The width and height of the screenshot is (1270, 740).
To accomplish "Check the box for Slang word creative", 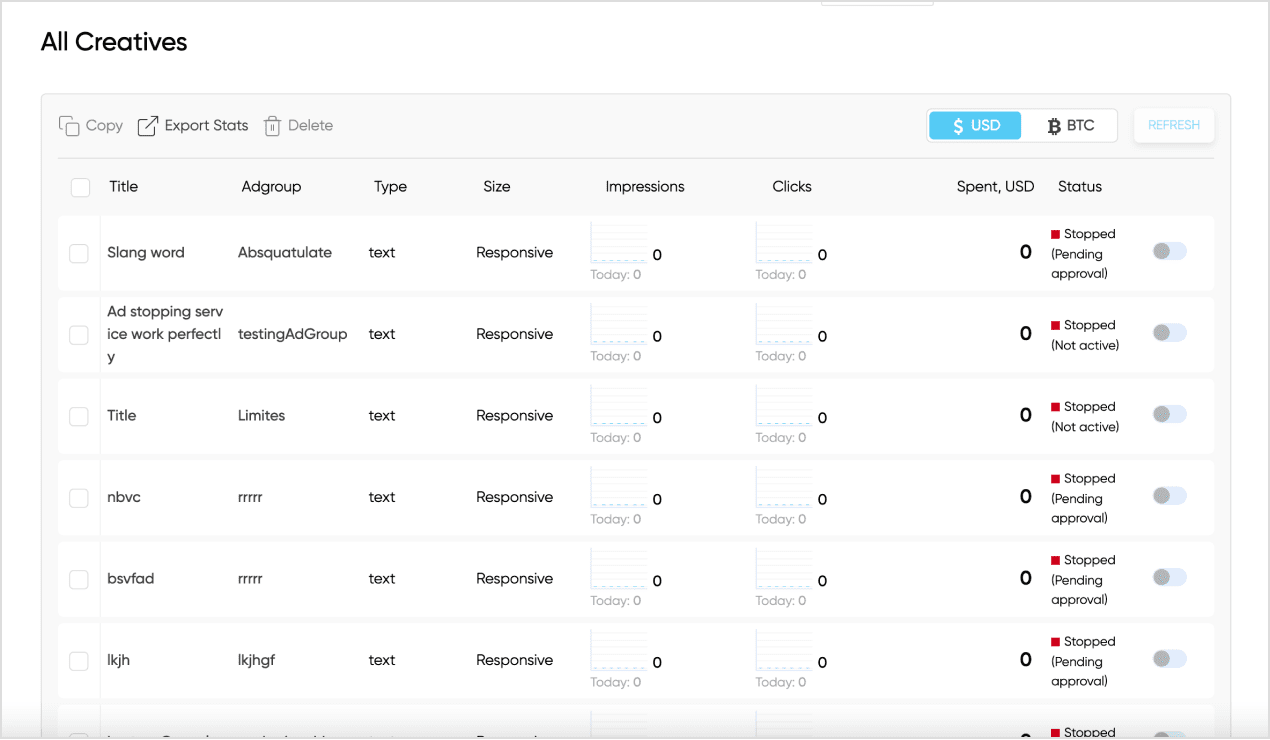I will (x=79, y=254).
